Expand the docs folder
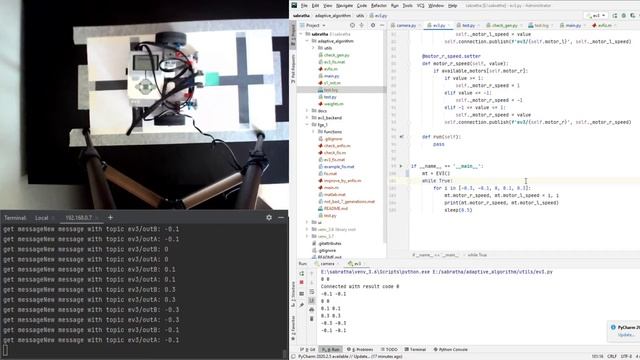Image resolution: width=640 pixels, height=360 pixels. (307, 111)
